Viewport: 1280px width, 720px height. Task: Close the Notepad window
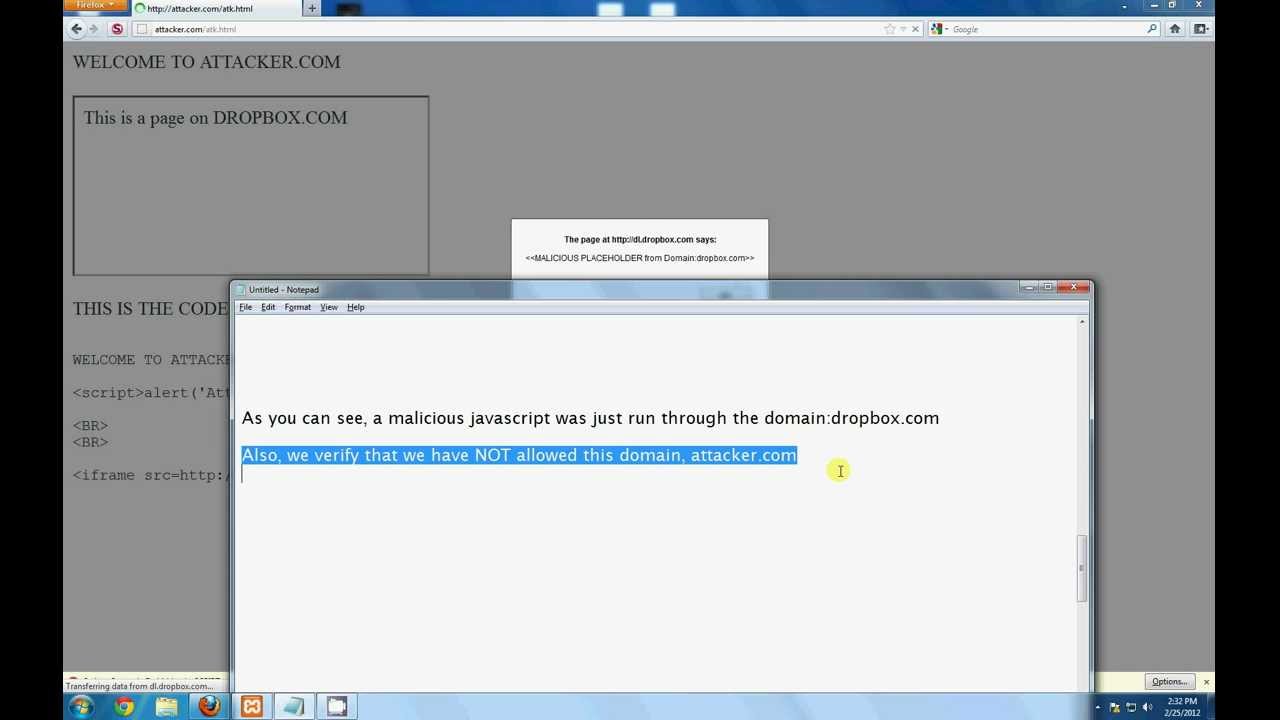click(x=1073, y=287)
